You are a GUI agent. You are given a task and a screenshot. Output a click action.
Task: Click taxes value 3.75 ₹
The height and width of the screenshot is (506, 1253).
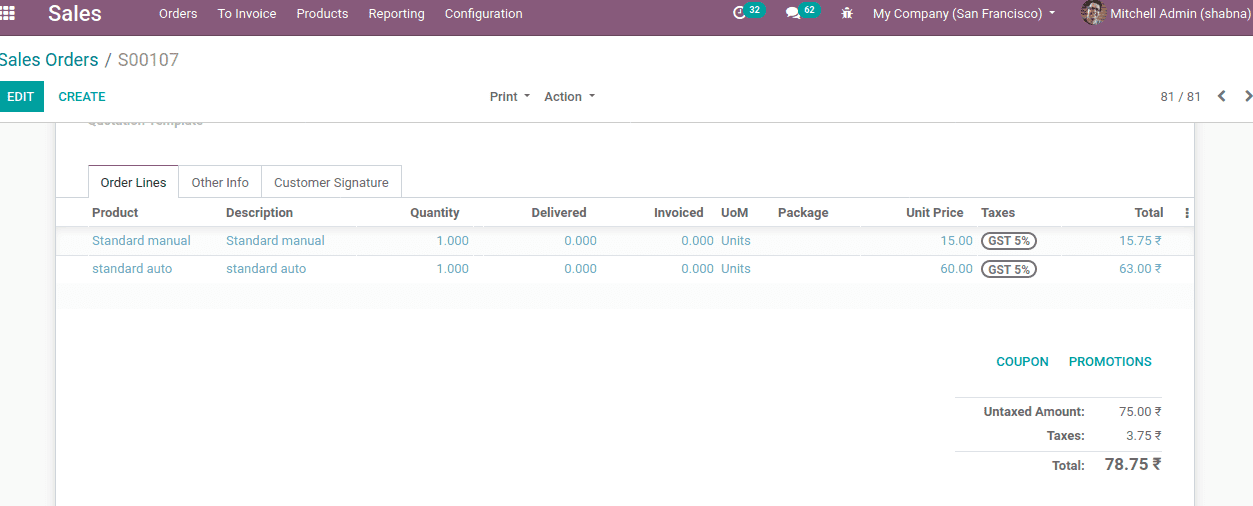pos(1143,436)
